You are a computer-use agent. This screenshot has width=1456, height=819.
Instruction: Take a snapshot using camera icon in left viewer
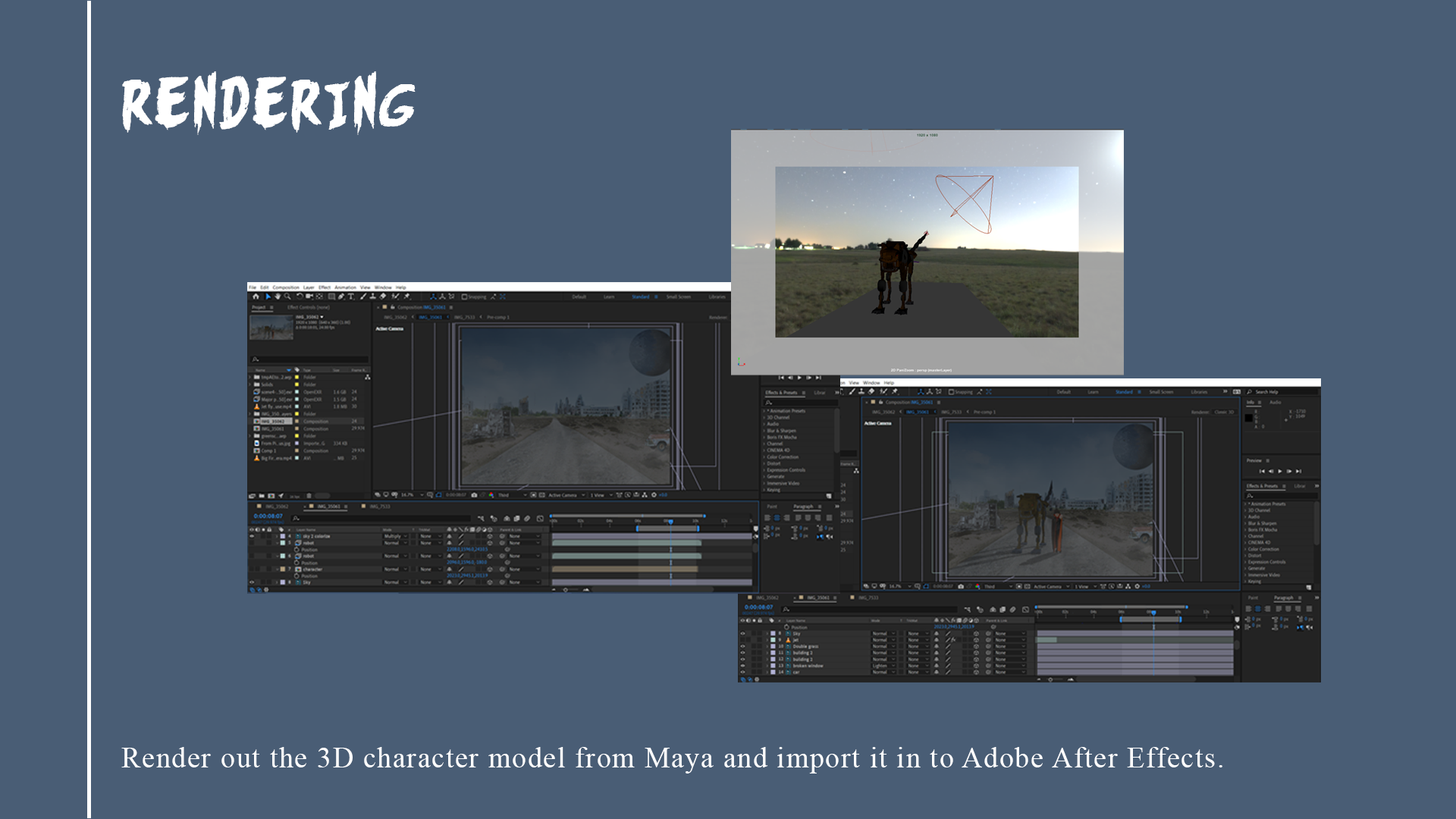click(475, 495)
